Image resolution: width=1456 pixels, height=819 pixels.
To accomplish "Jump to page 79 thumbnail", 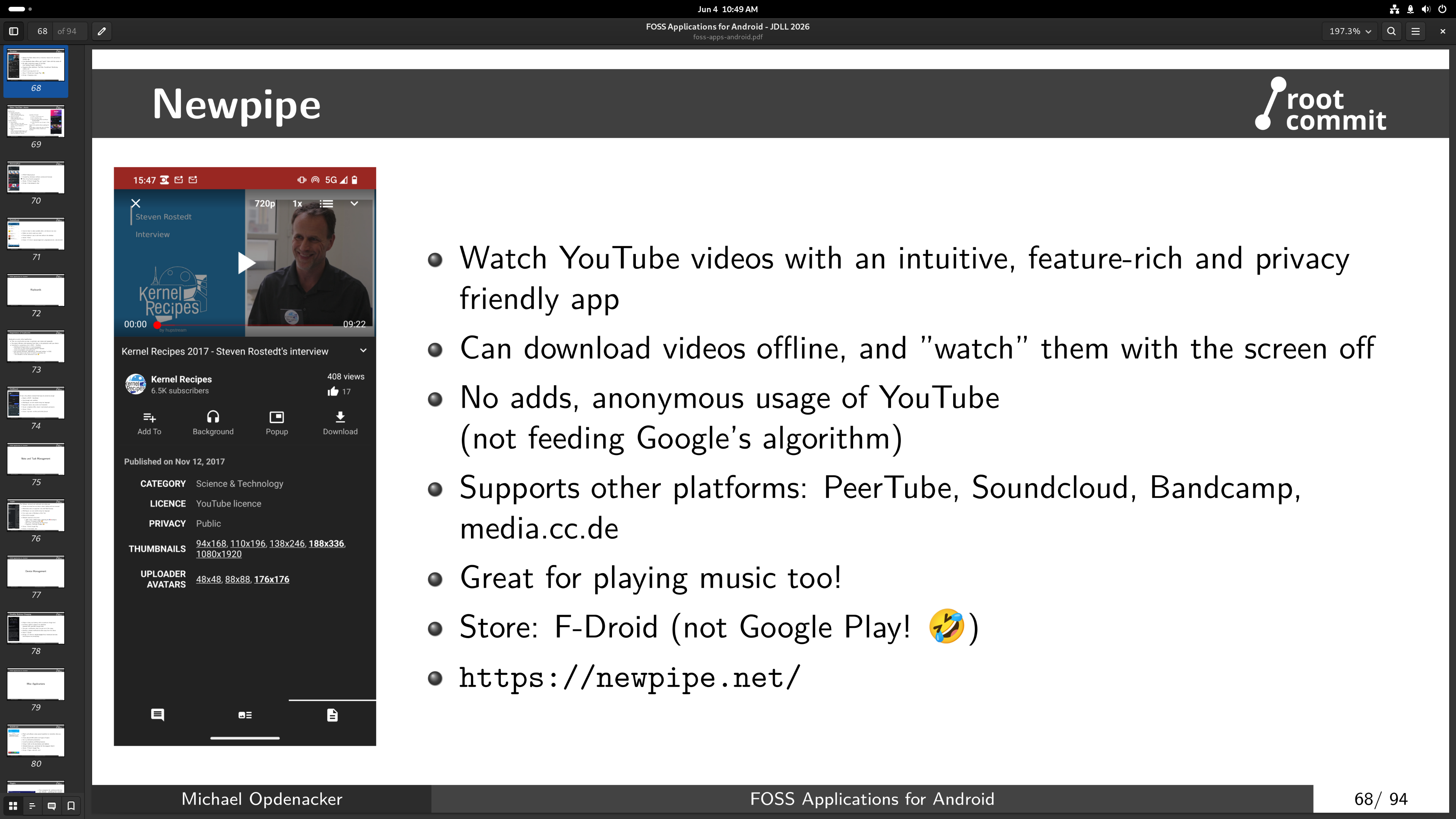I will [36, 684].
